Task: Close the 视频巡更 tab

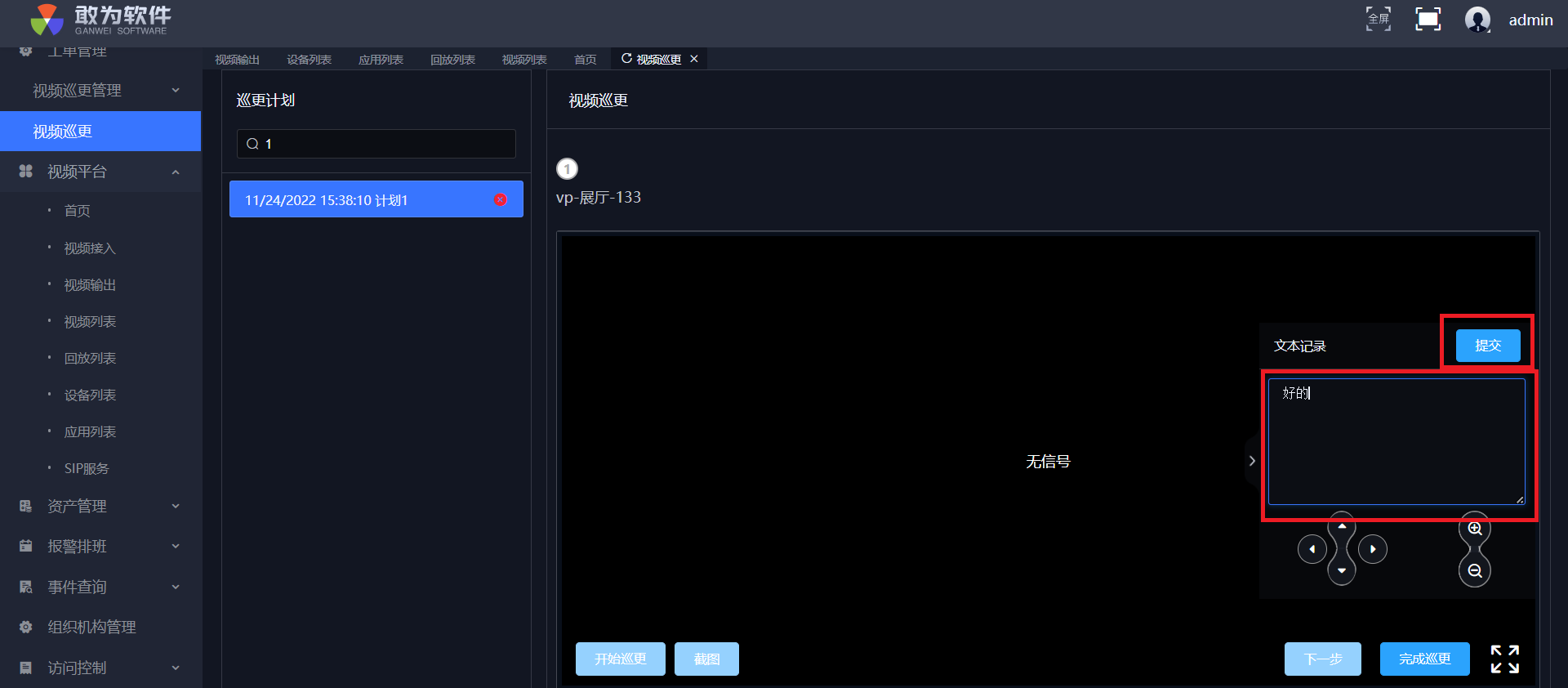Action: [x=694, y=59]
